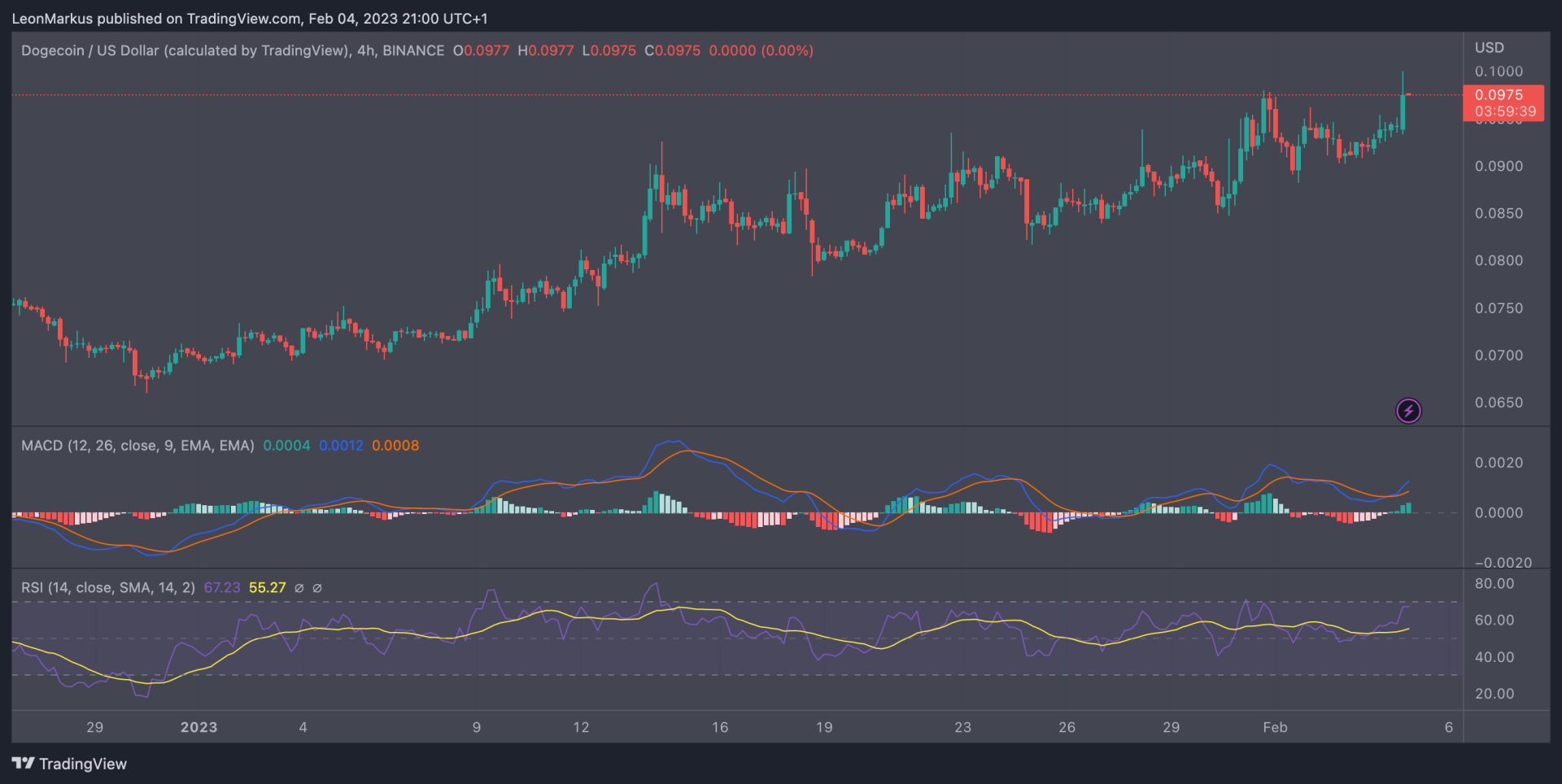Click date 16 on the time axis
1562x784 pixels.
[x=720, y=727]
